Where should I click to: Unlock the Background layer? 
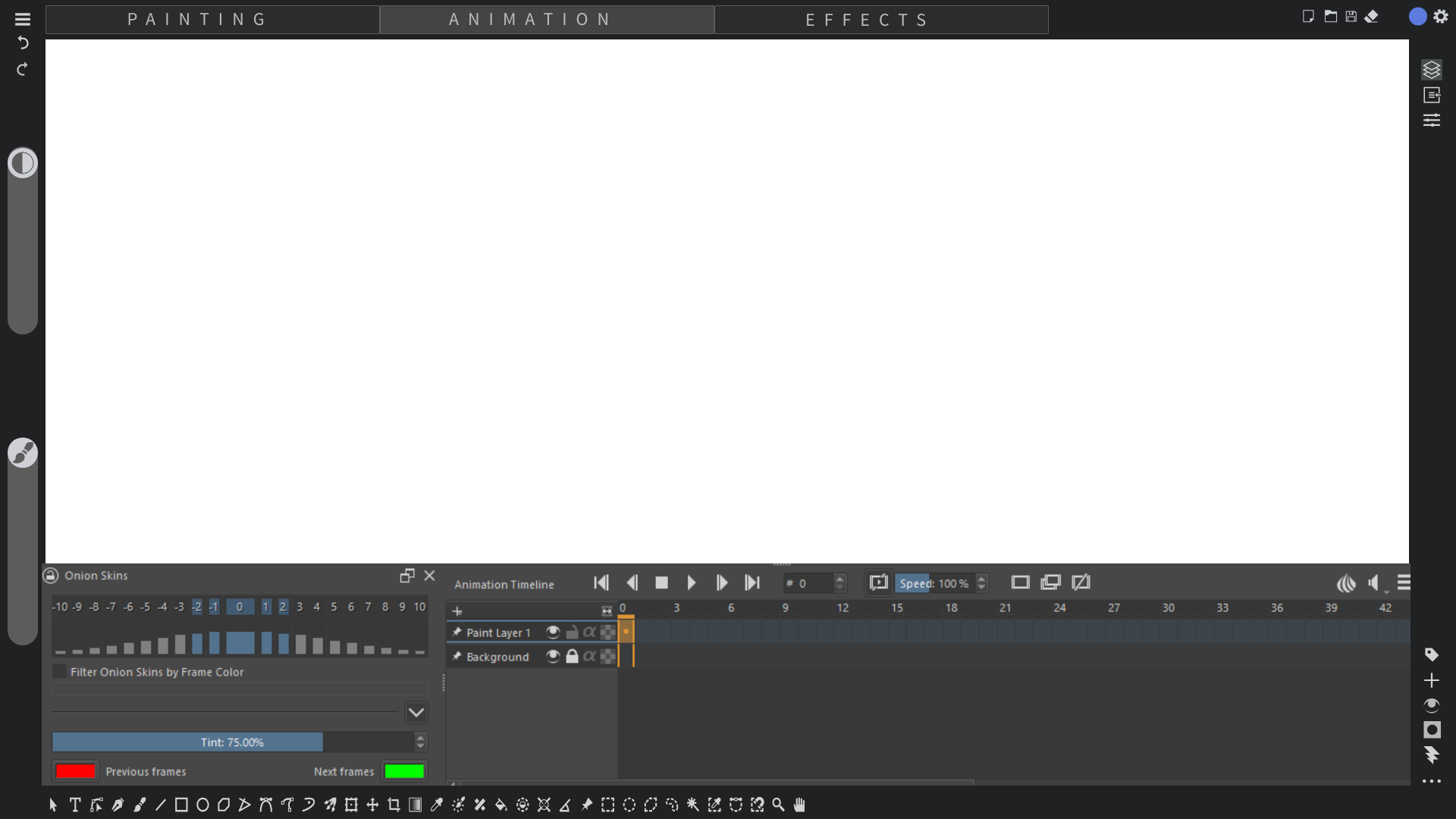point(572,656)
